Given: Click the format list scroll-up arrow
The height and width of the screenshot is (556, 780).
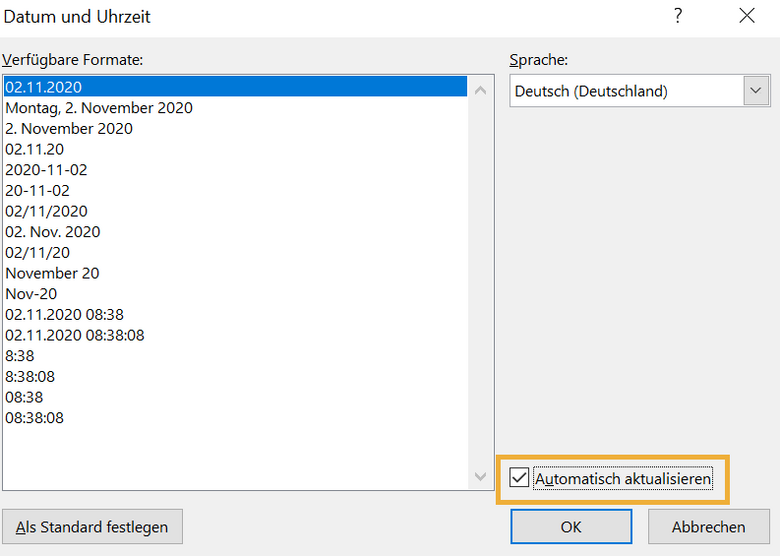Looking at the screenshot, I should pyautogui.click(x=480, y=90).
